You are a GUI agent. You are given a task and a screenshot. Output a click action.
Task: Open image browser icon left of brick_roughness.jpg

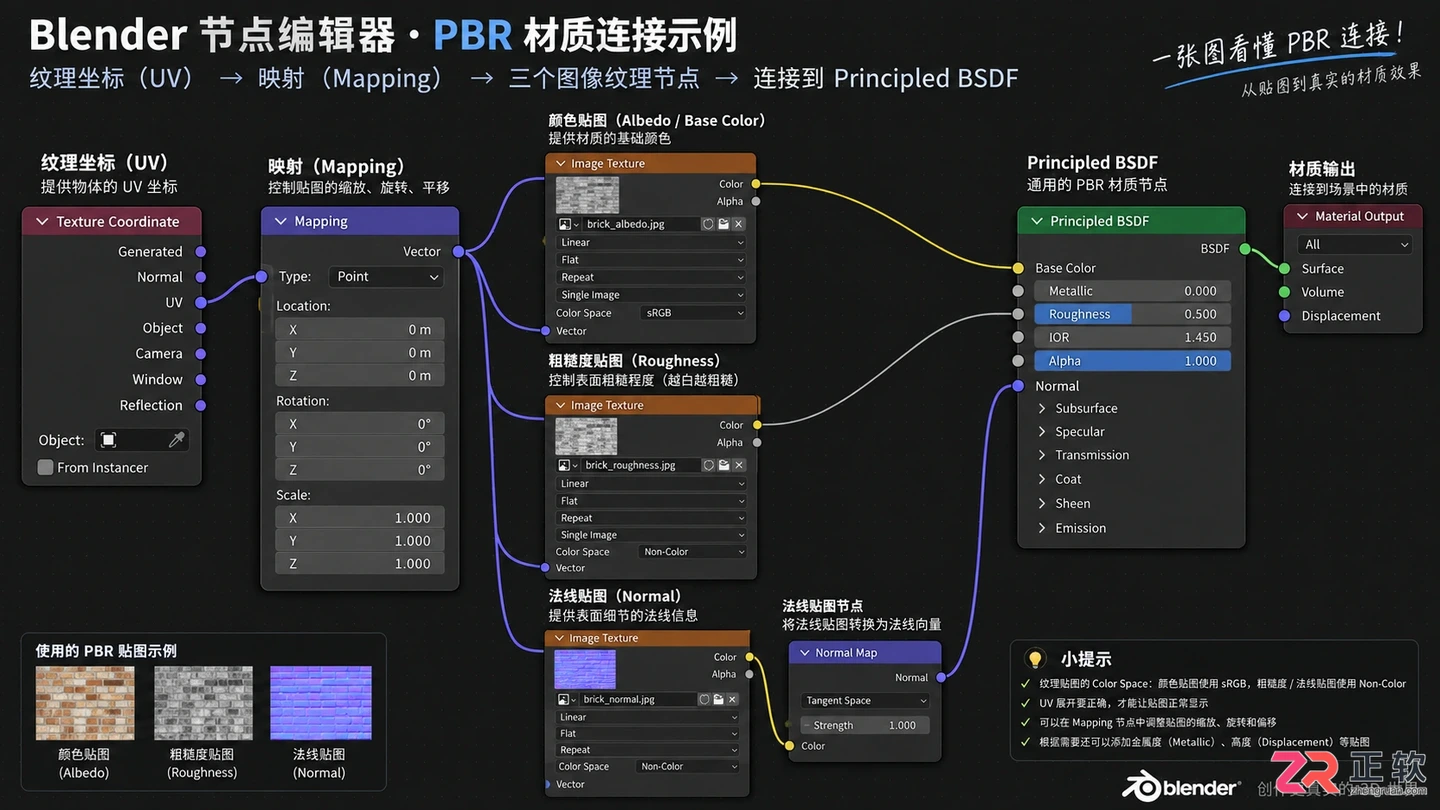[566, 465]
